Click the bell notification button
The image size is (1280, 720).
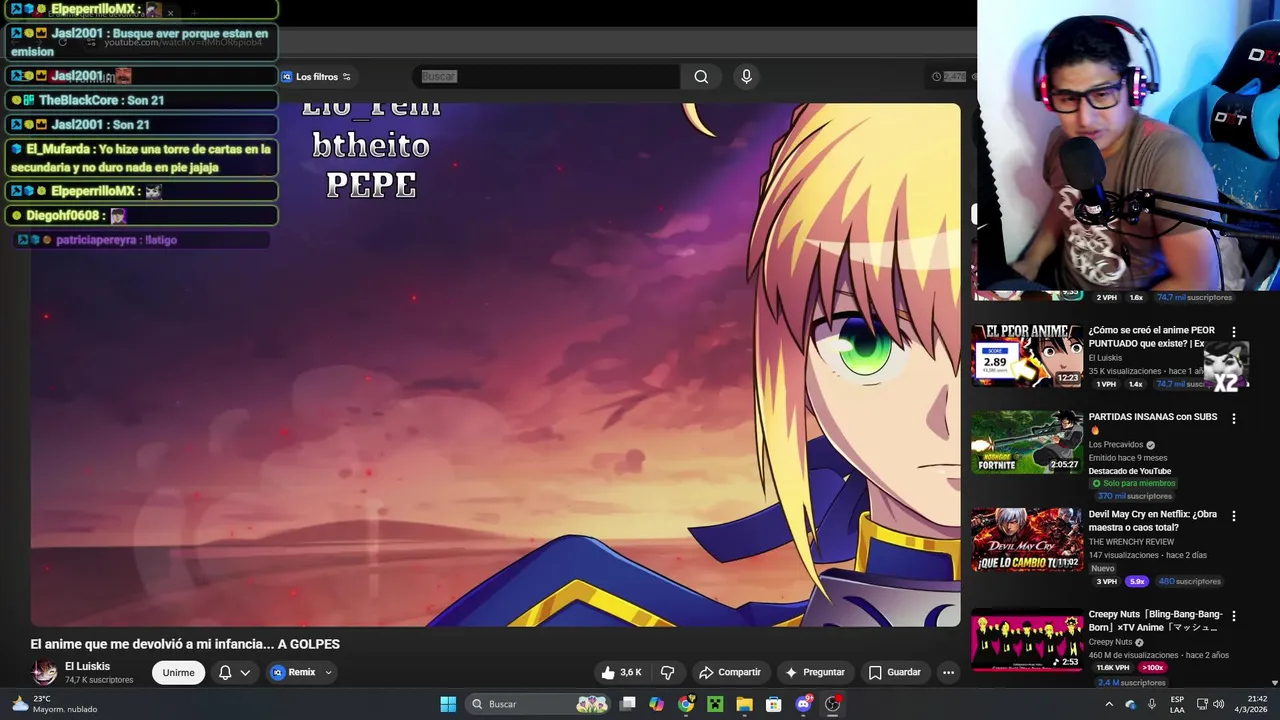click(x=225, y=672)
